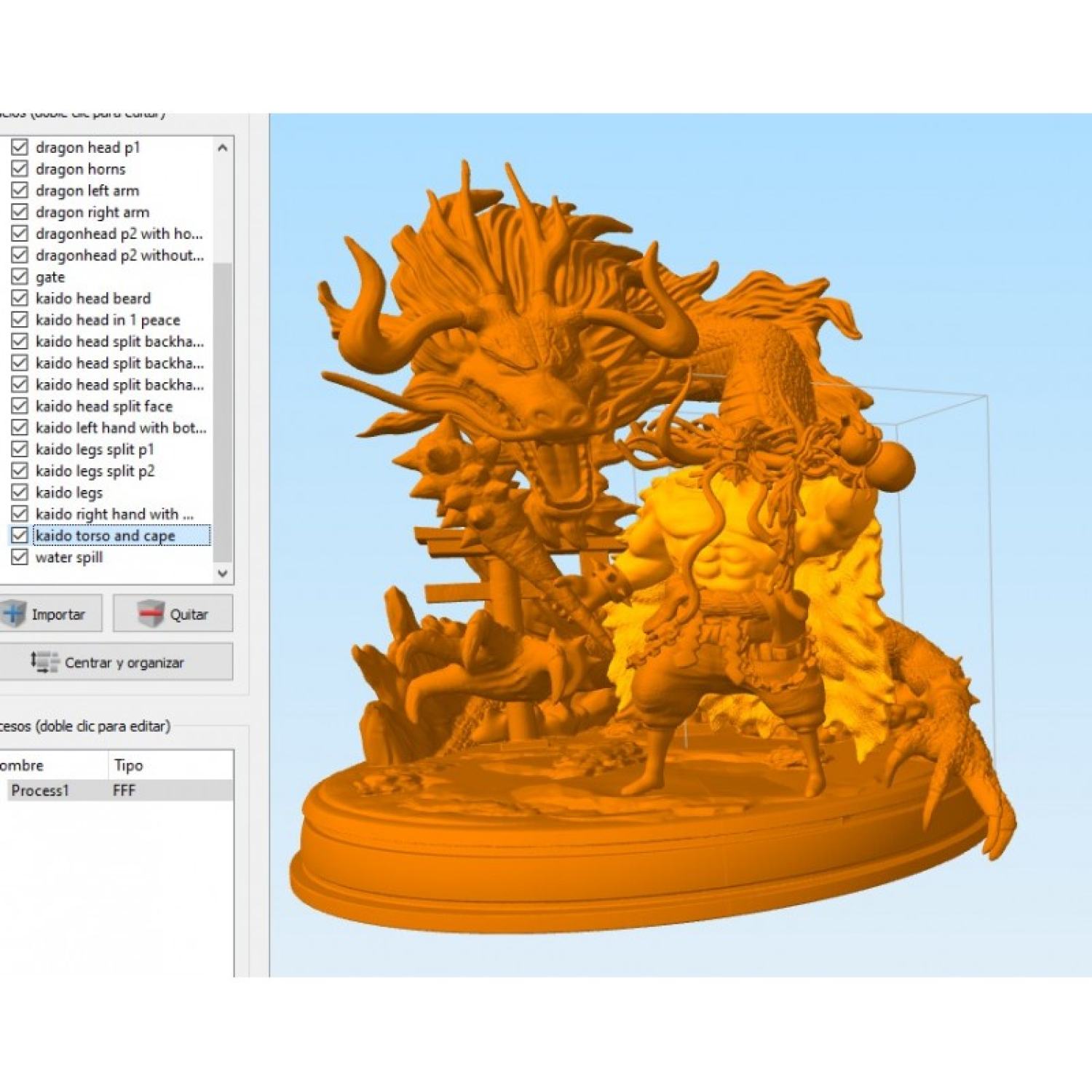Screen dimensions: 1092x1092
Task: Click the red minus remove icon
Action: click(151, 614)
